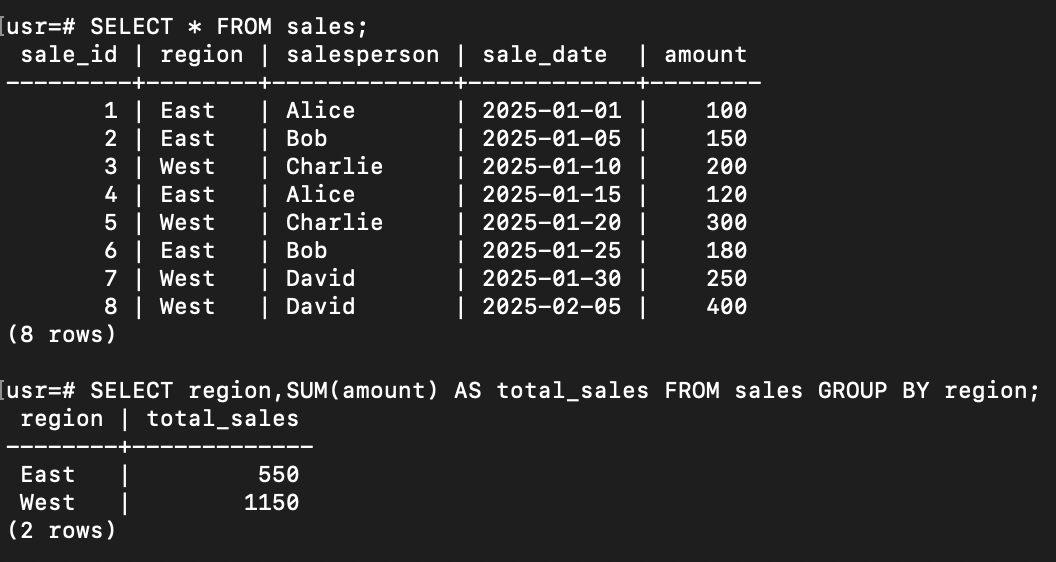Screen dimensions: 1056x562
Task: Click the East total 550
Action: pos(278,475)
